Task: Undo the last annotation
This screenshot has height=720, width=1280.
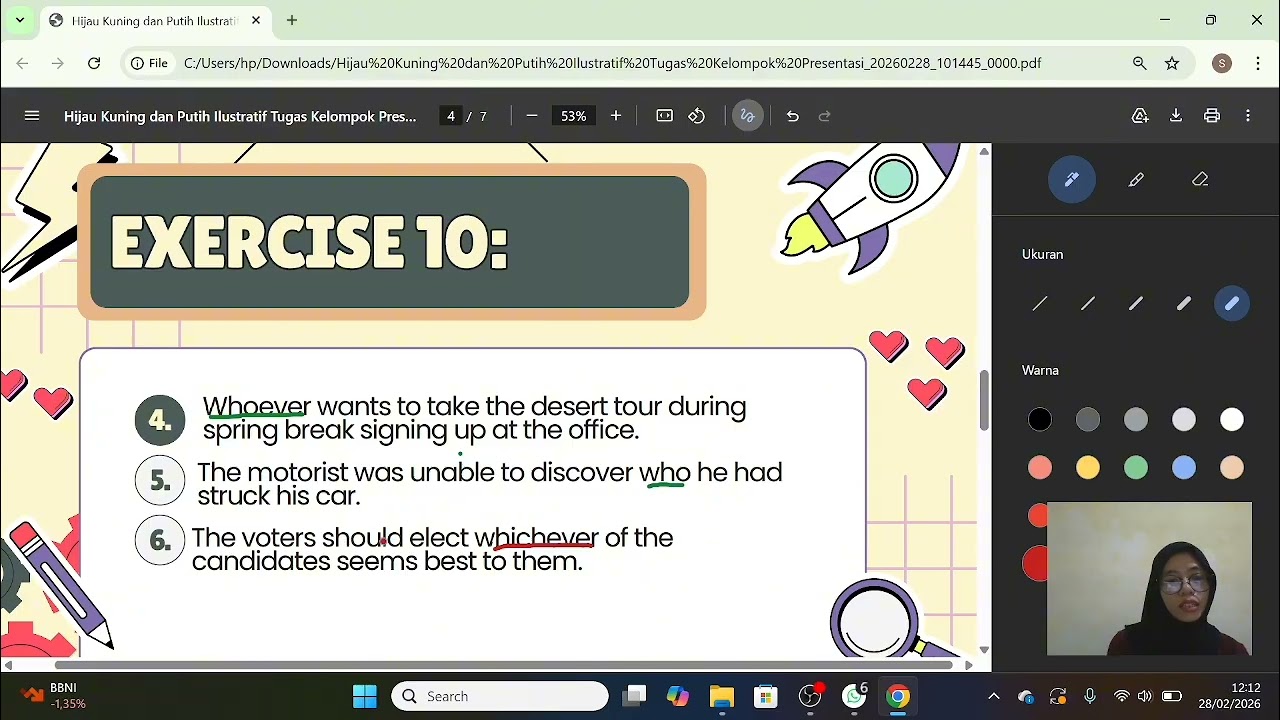Action: (x=793, y=116)
